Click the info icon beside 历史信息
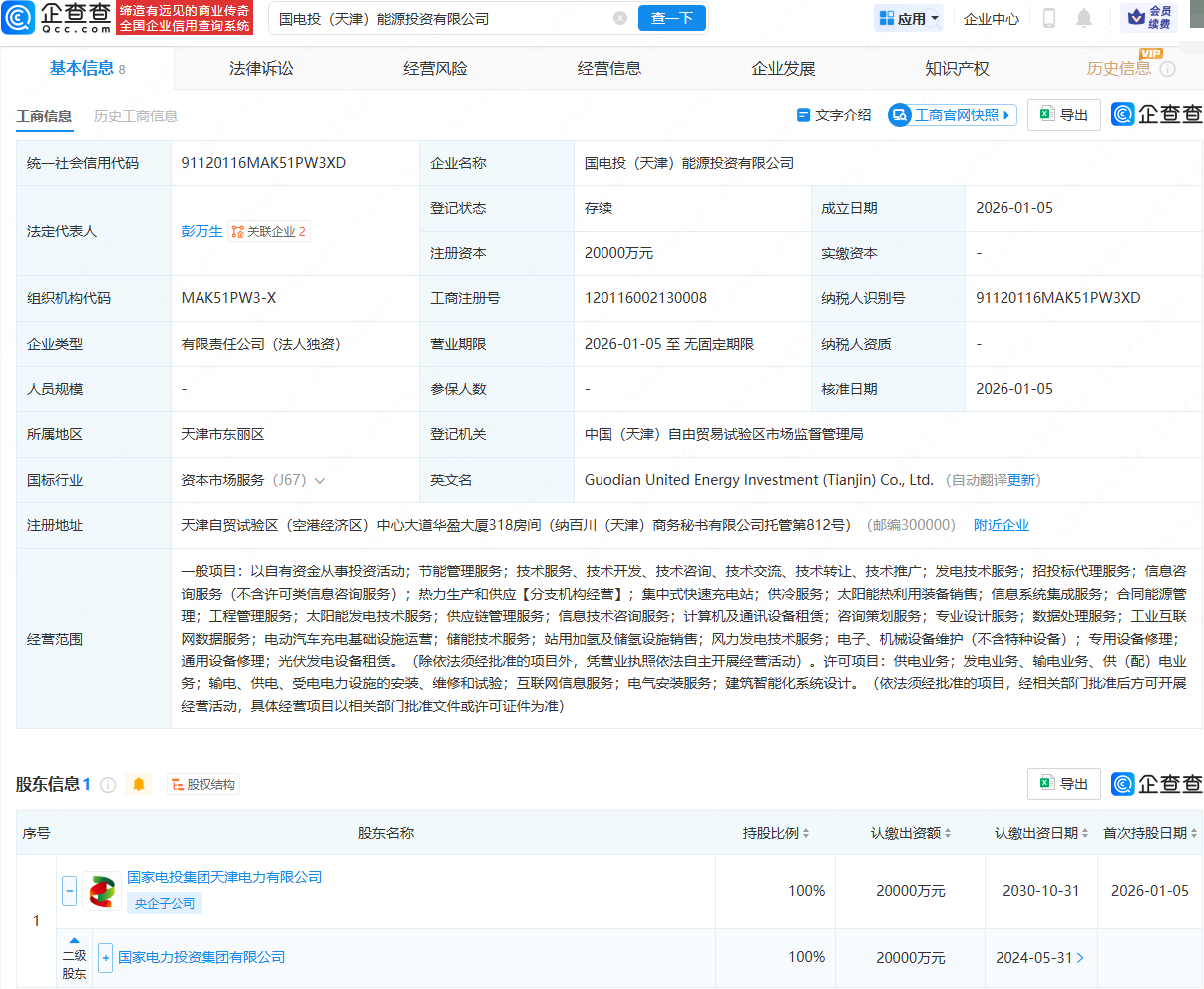 (x=1168, y=69)
